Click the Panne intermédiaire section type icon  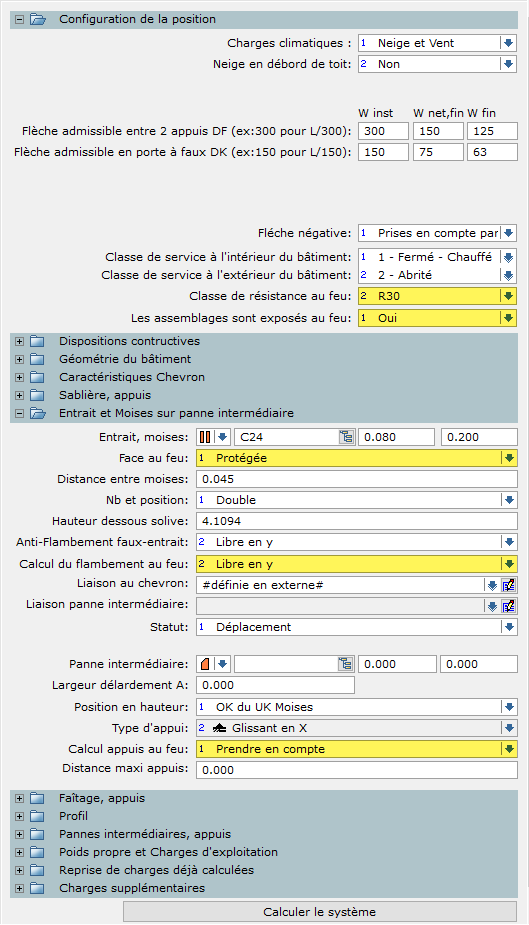tap(205, 664)
